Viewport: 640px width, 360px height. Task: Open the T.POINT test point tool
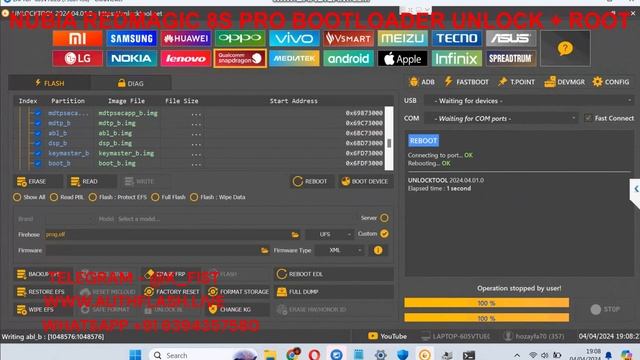click(x=516, y=82)
